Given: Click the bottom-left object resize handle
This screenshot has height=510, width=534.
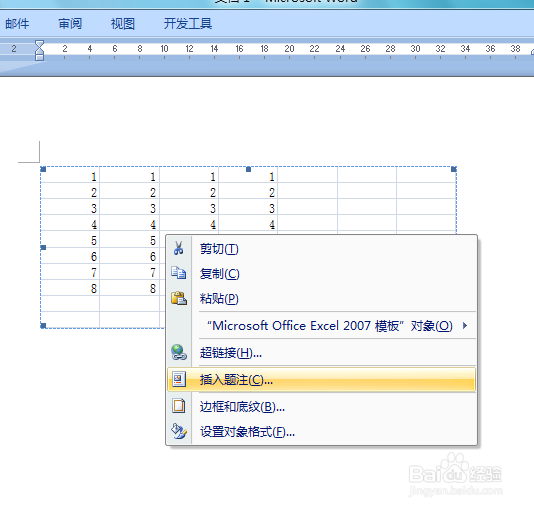Looking at the screenshot, I should pyautogui.click(x=43, y=326).
